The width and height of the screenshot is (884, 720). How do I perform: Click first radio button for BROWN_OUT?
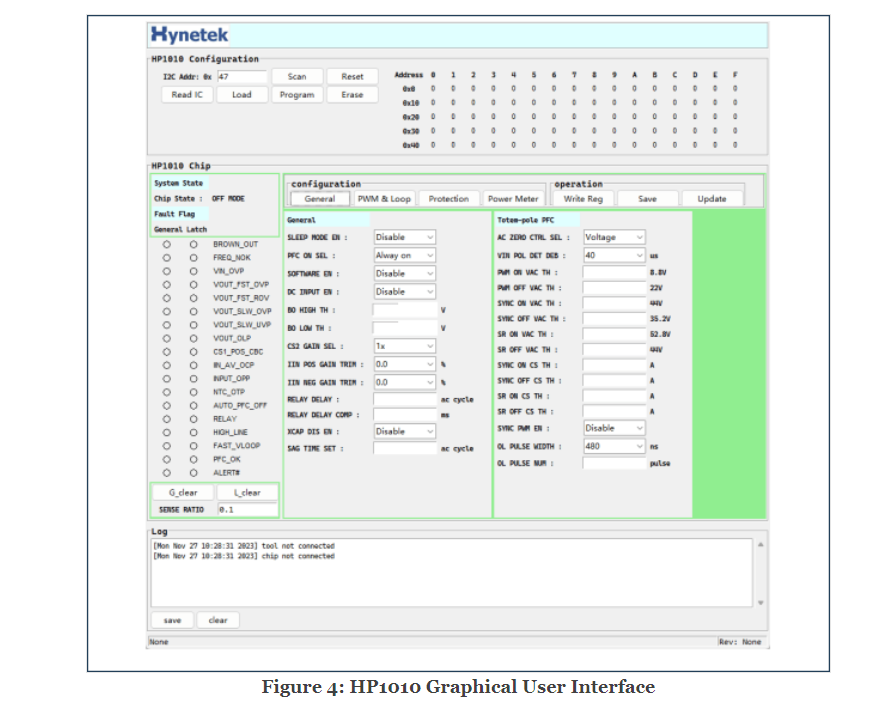coord(166,244)
